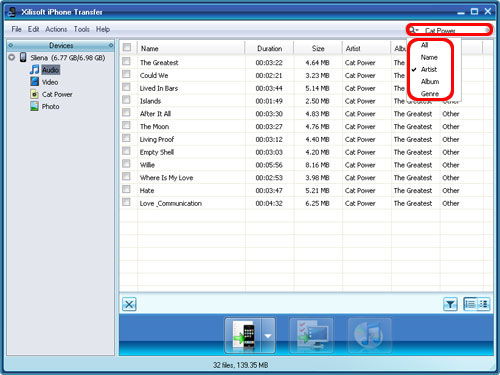This screenshot has height=375, width=500.
Task: Check the box for Hate
Action: (x=126, y=189)
